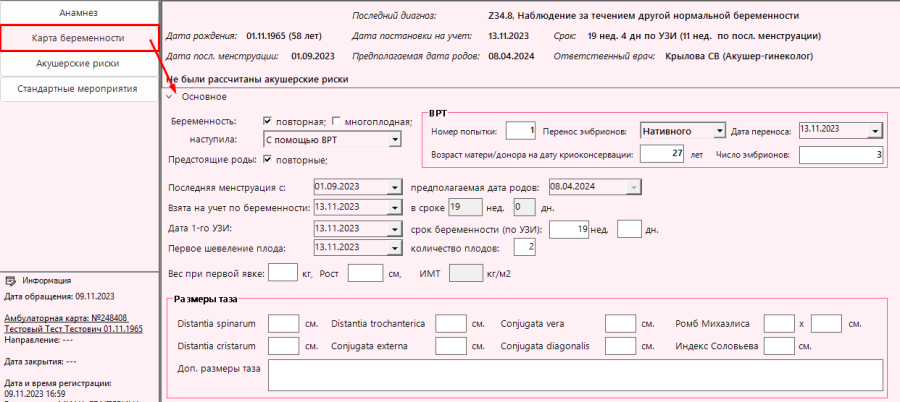
Task: Click the Номер попытки input field
Action: click(522, 131)
